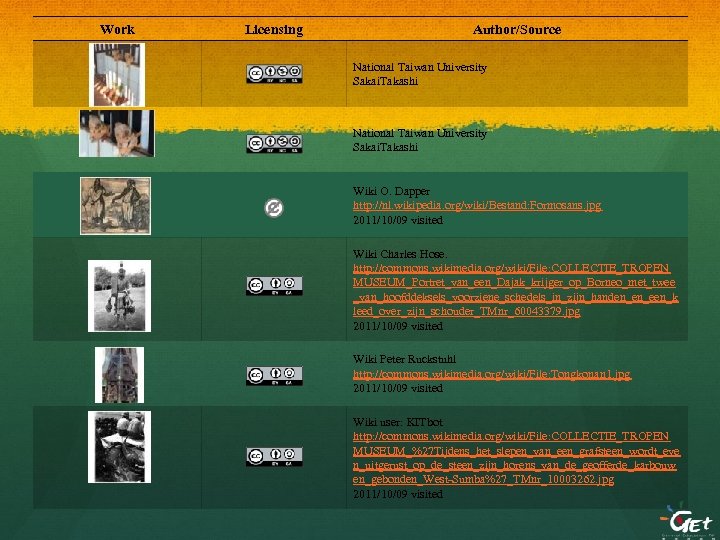Click 'National Taiwan University' in the first row
Screen dimensions: 720x540
(x=420, y=67)
